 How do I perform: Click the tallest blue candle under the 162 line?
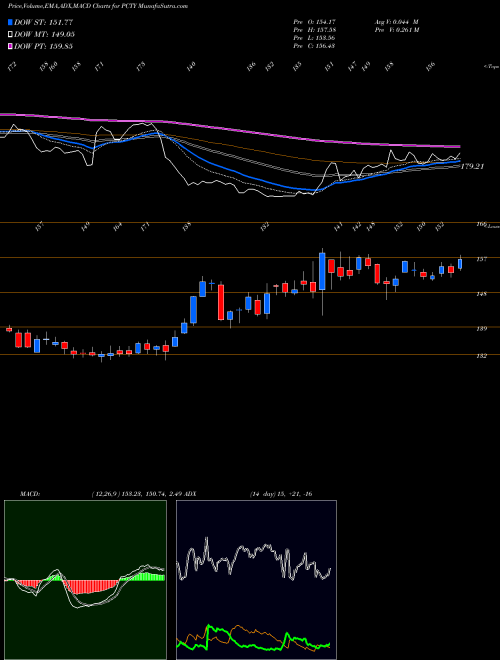point(322,271)
